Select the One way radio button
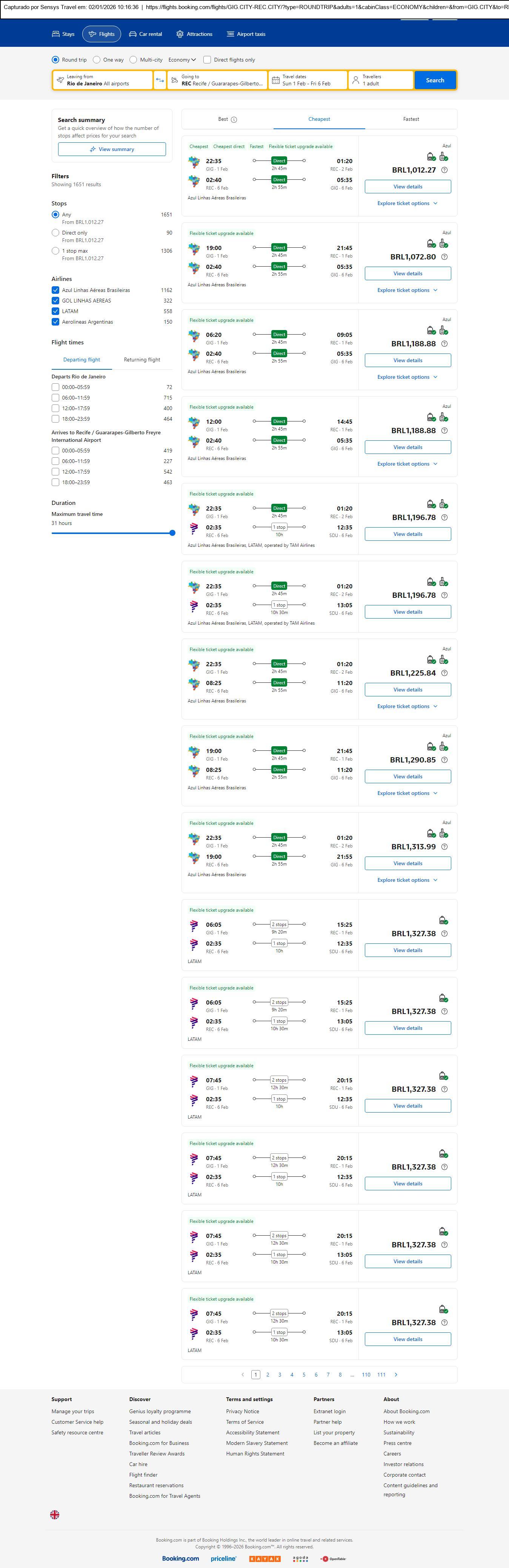Image resolution: width=509 pixels, height=1568 pixels. (x=97, y=60)
